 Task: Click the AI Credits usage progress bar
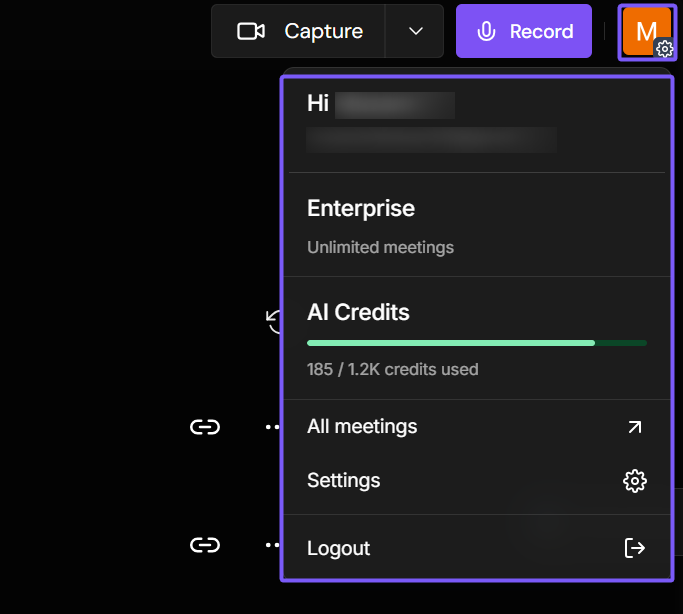(x=476, y=343)
